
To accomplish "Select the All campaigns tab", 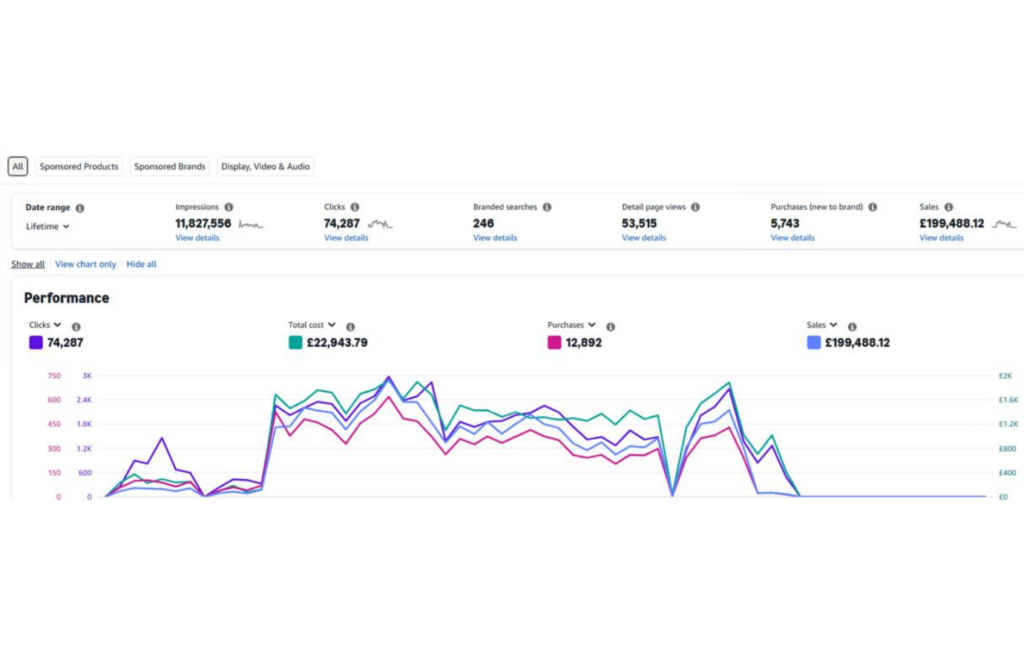I will click(x=18, y=167).
